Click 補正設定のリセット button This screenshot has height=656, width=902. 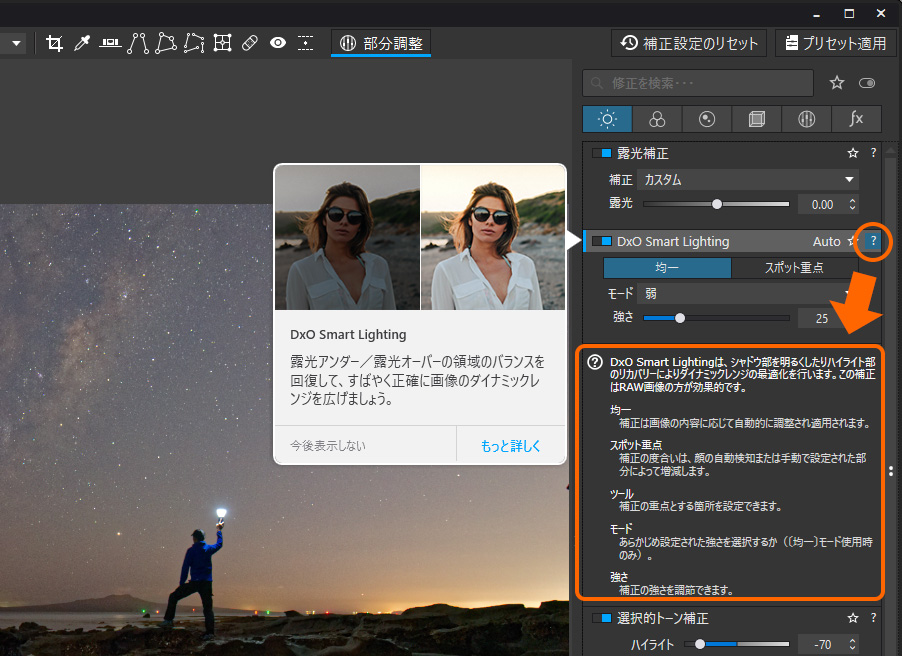coord(689,43)
